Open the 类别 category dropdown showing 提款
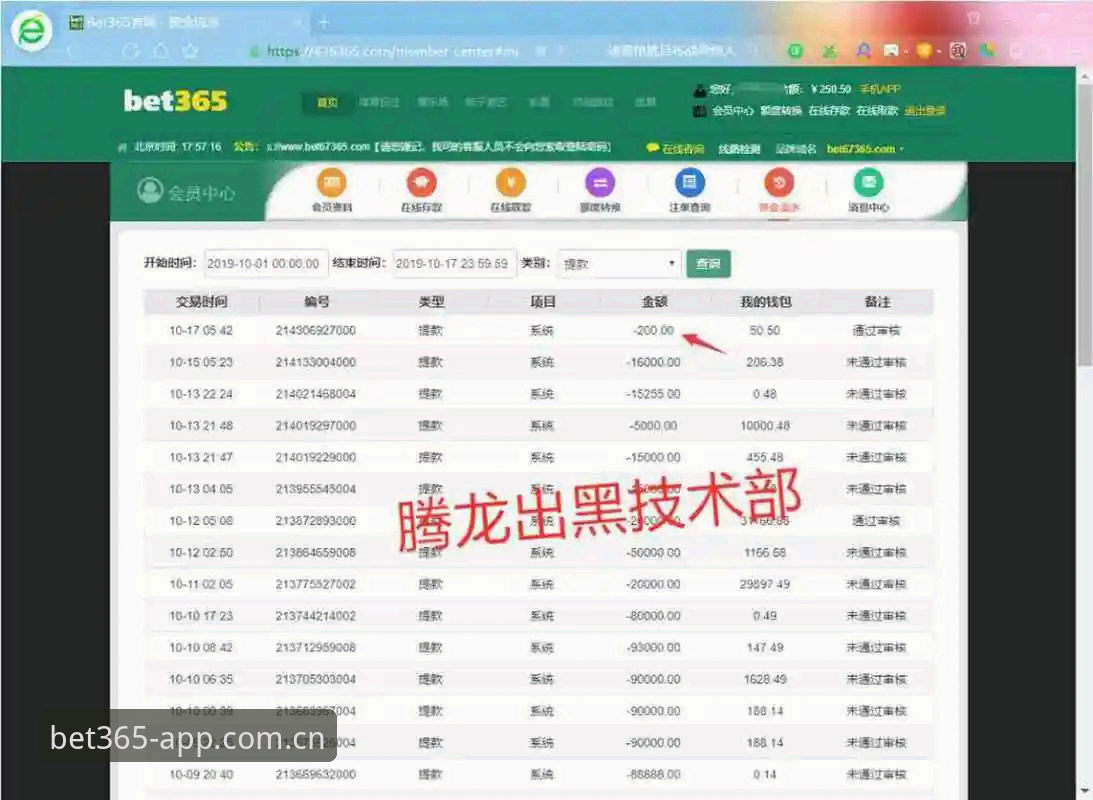1093x800 pixels. click(620, 263)
